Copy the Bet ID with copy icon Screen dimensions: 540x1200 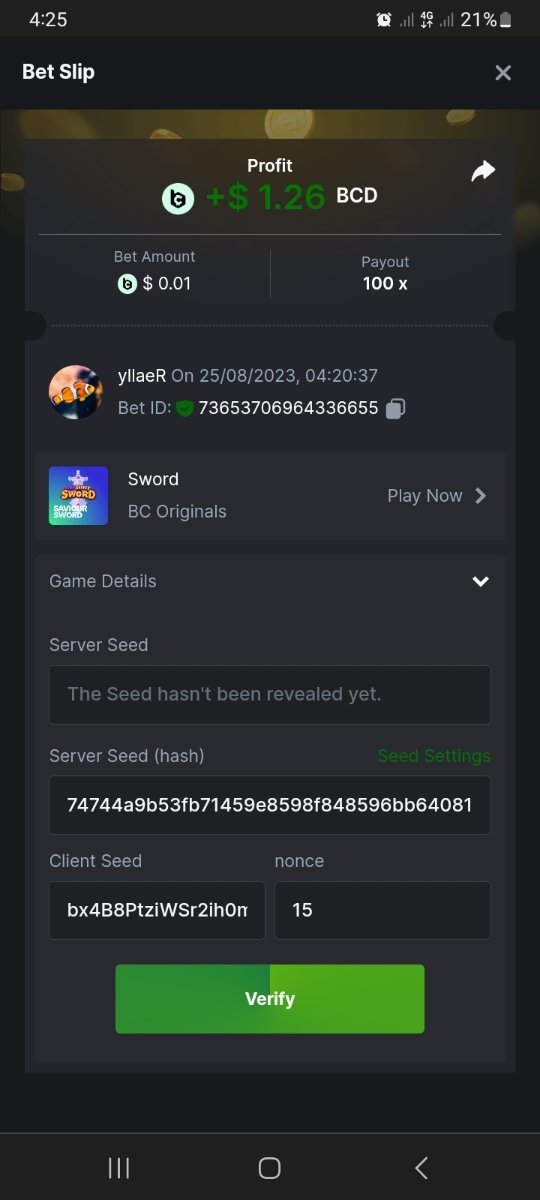coord(395,408)
